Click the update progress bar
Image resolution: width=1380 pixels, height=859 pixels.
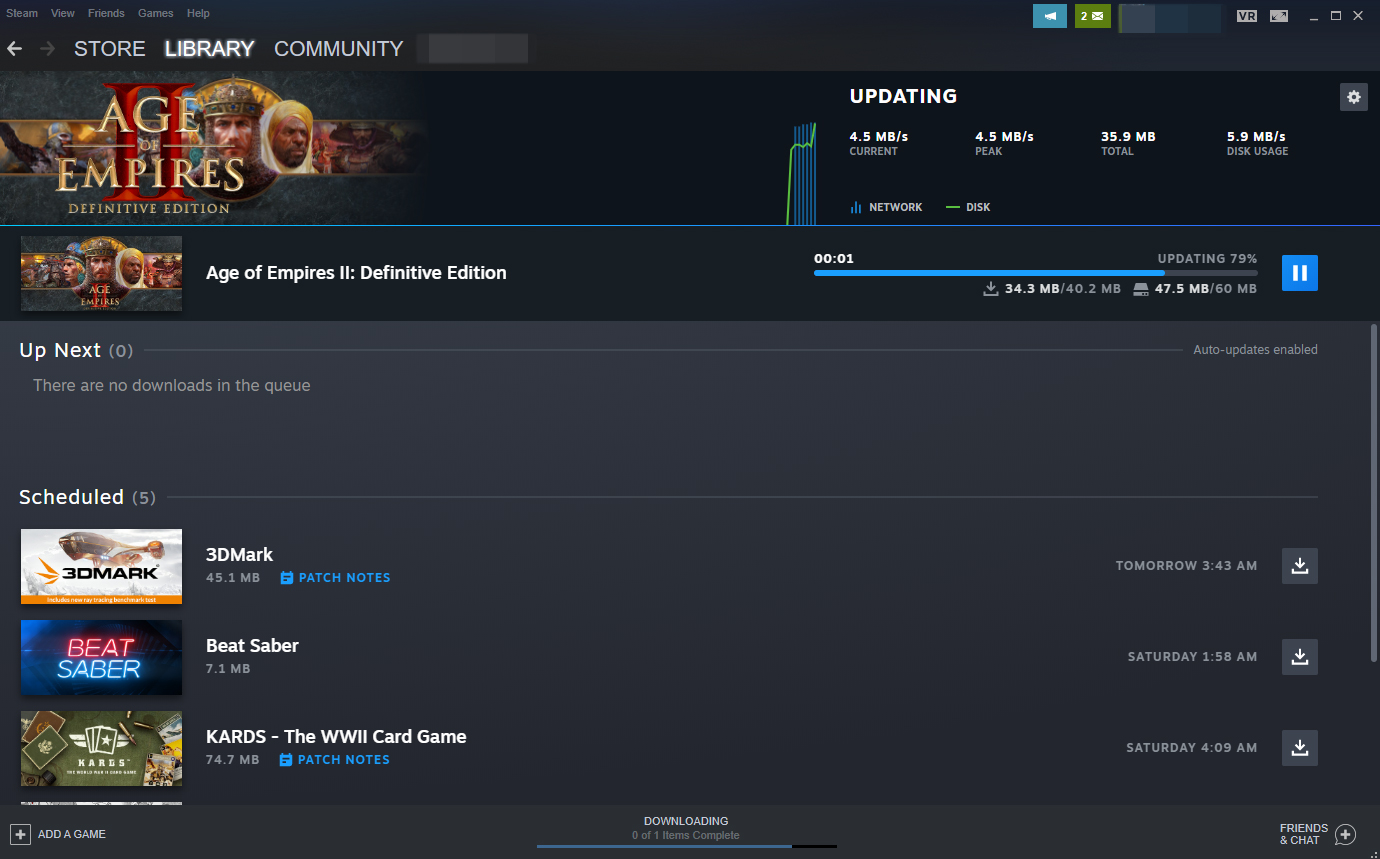[x=1036, y=273]
